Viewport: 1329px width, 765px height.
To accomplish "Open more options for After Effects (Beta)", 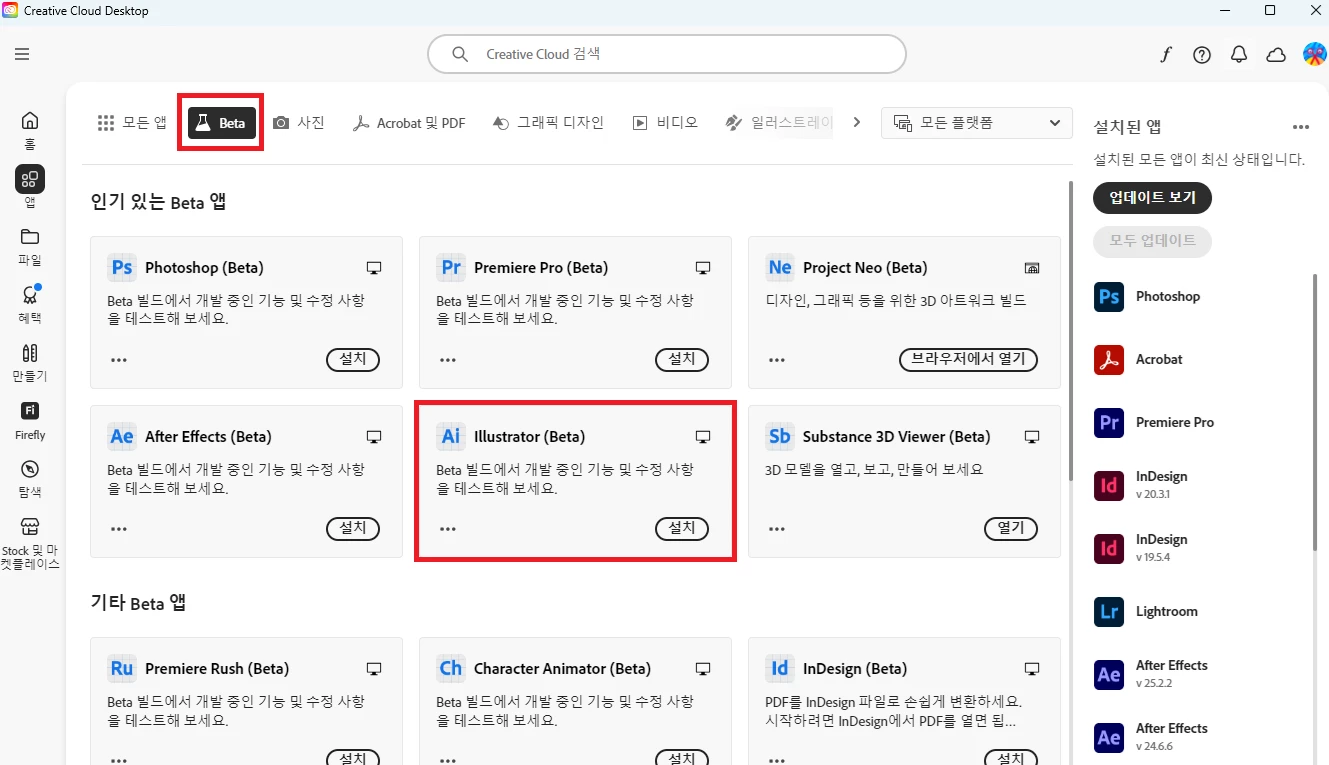I will pyautogui.click(x=119, y=529).
